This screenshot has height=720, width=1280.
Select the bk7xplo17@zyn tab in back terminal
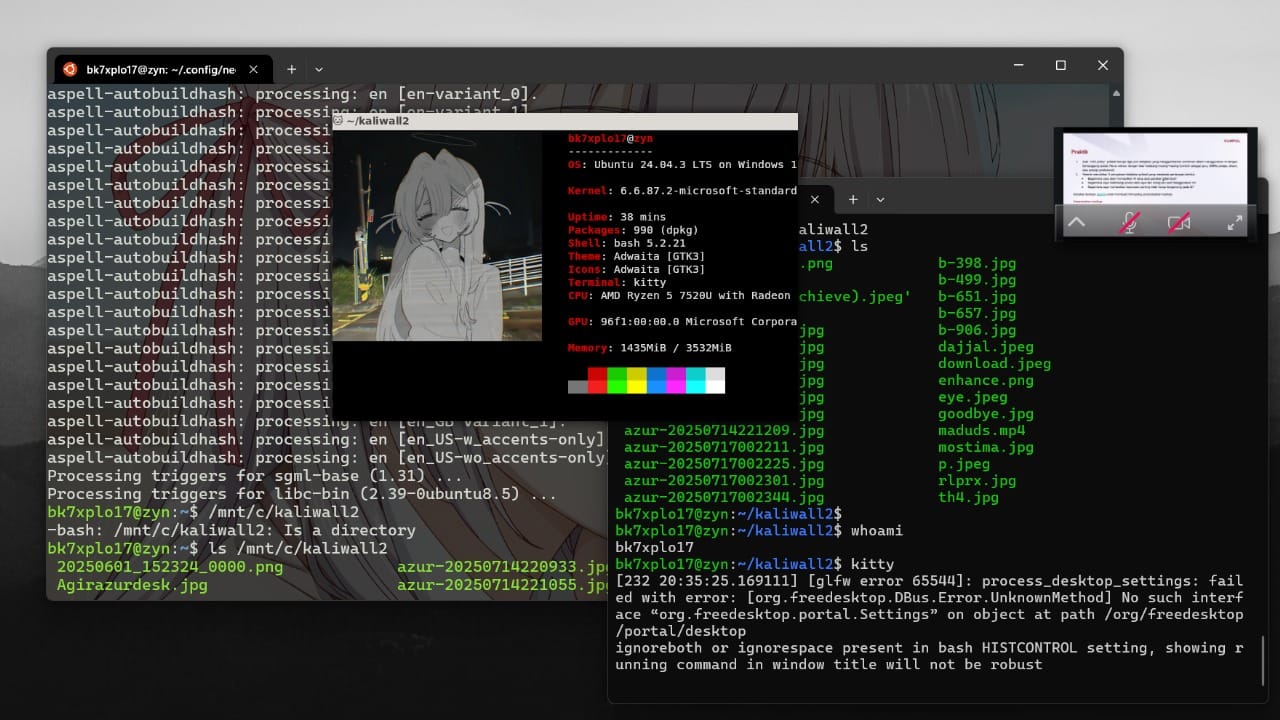[x=161, y=69]
